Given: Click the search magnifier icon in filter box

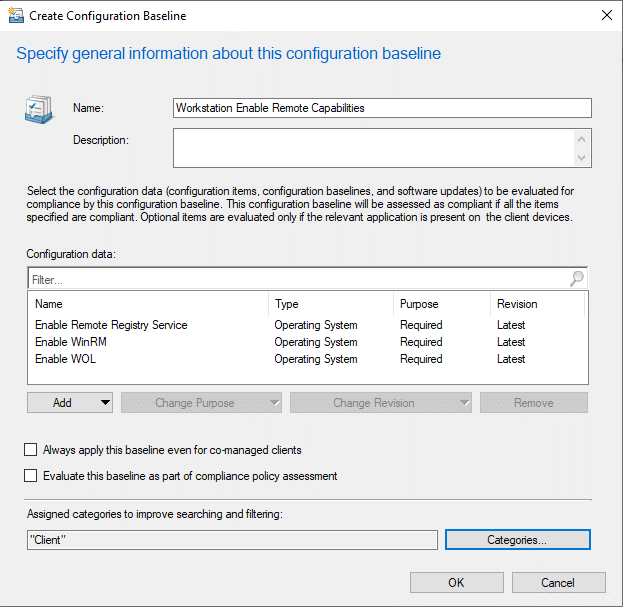Looking at the screenshot, I should (577, 280).
